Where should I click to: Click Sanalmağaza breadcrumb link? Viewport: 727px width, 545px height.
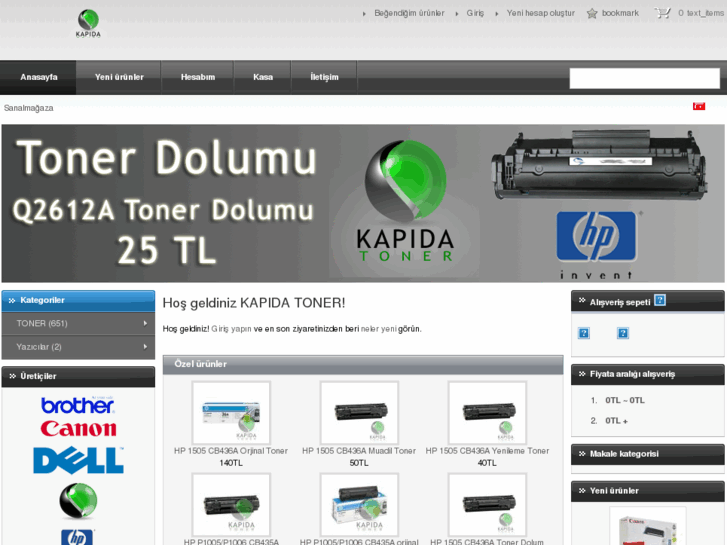pyautogui.click(x=29, y=108)
